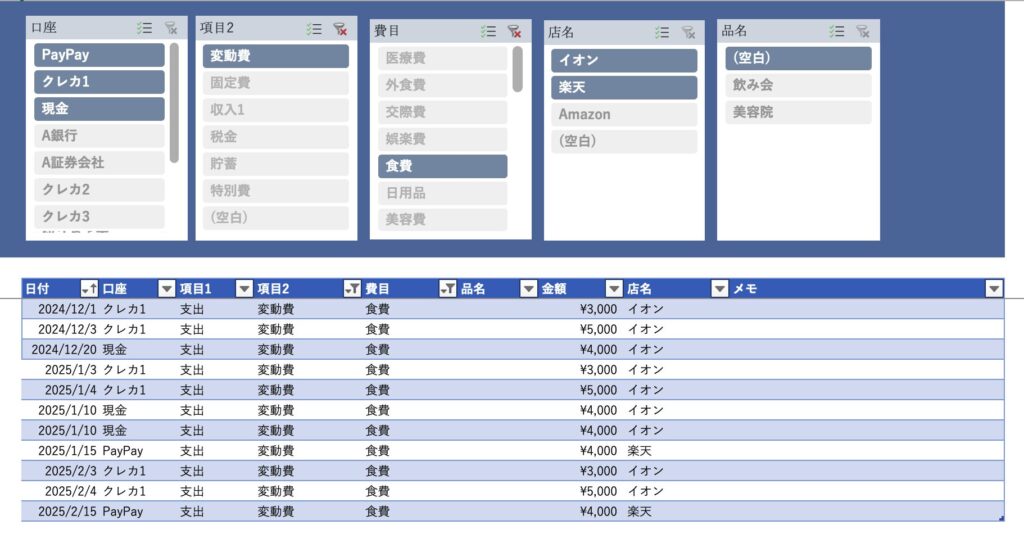Screen dimensions: 1024x543
Task: Open 日付 column filter dropdown
Action: click(89, 289)
